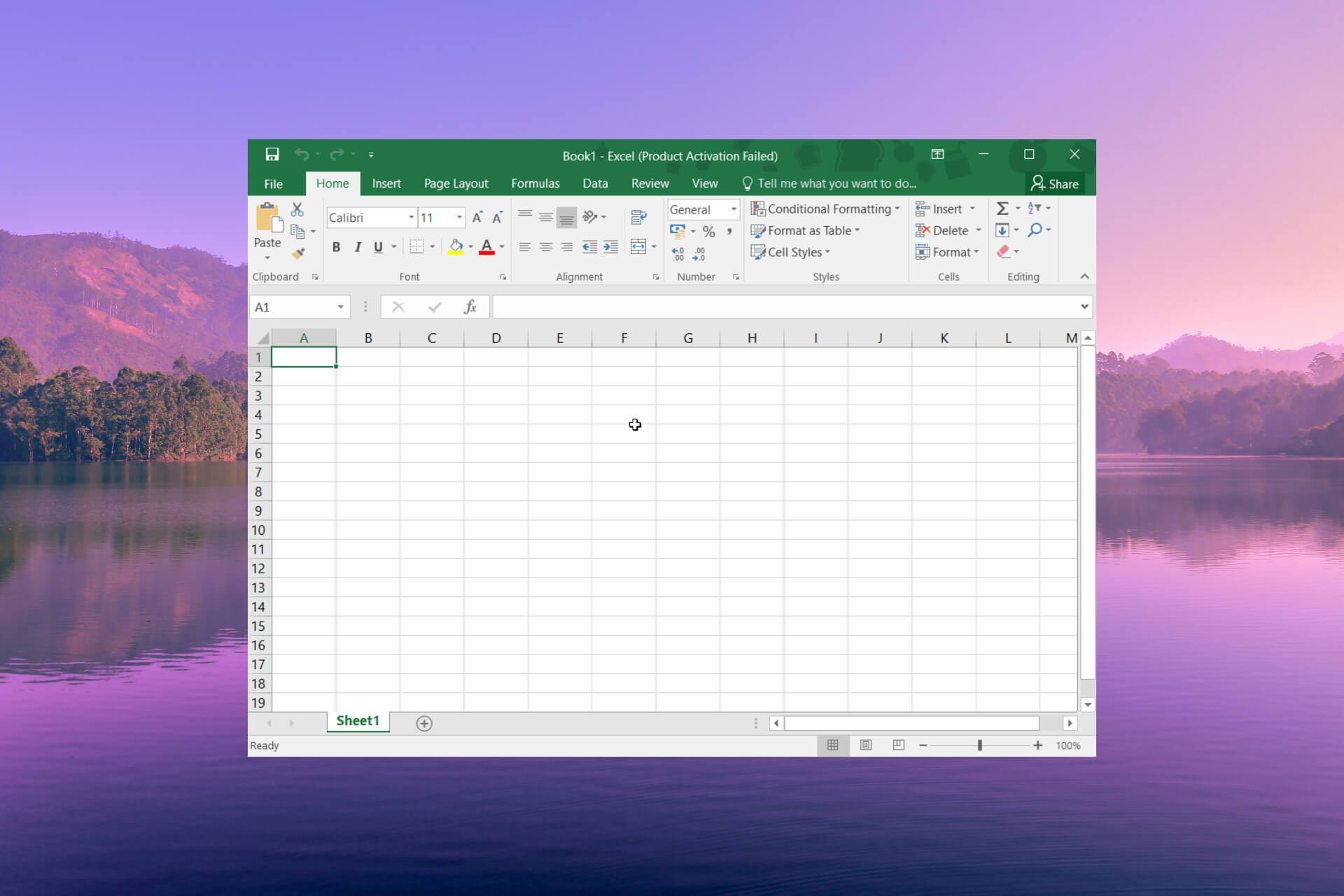Click the Wrap Text icon
This screenshot has width=1344, height=896.
638,217
